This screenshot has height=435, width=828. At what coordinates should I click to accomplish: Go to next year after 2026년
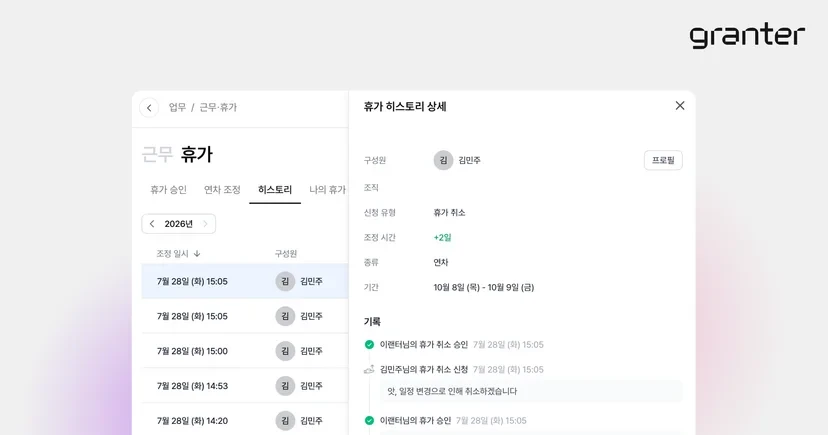pyautogui.click(x=205, y=224)
